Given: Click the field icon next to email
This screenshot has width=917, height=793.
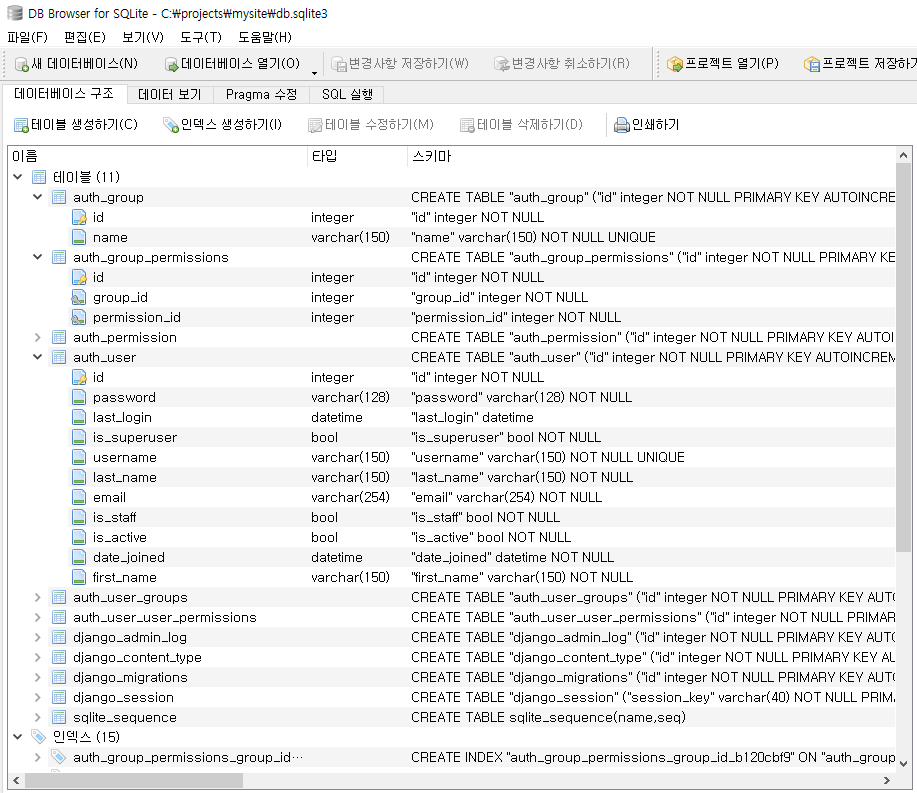Looking at the screenshot, I should click(79, 498).
